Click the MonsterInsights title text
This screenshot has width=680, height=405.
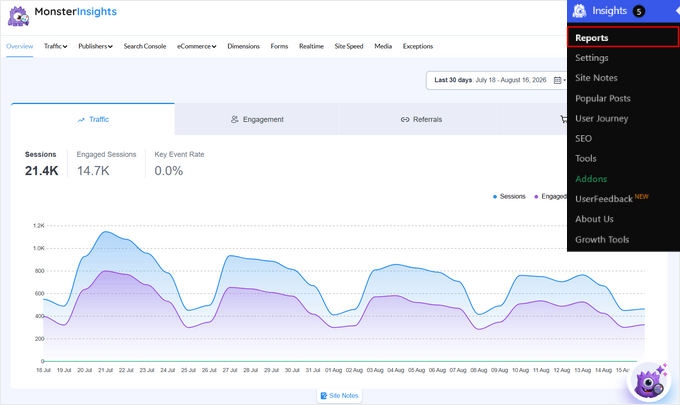click(75, 12)
